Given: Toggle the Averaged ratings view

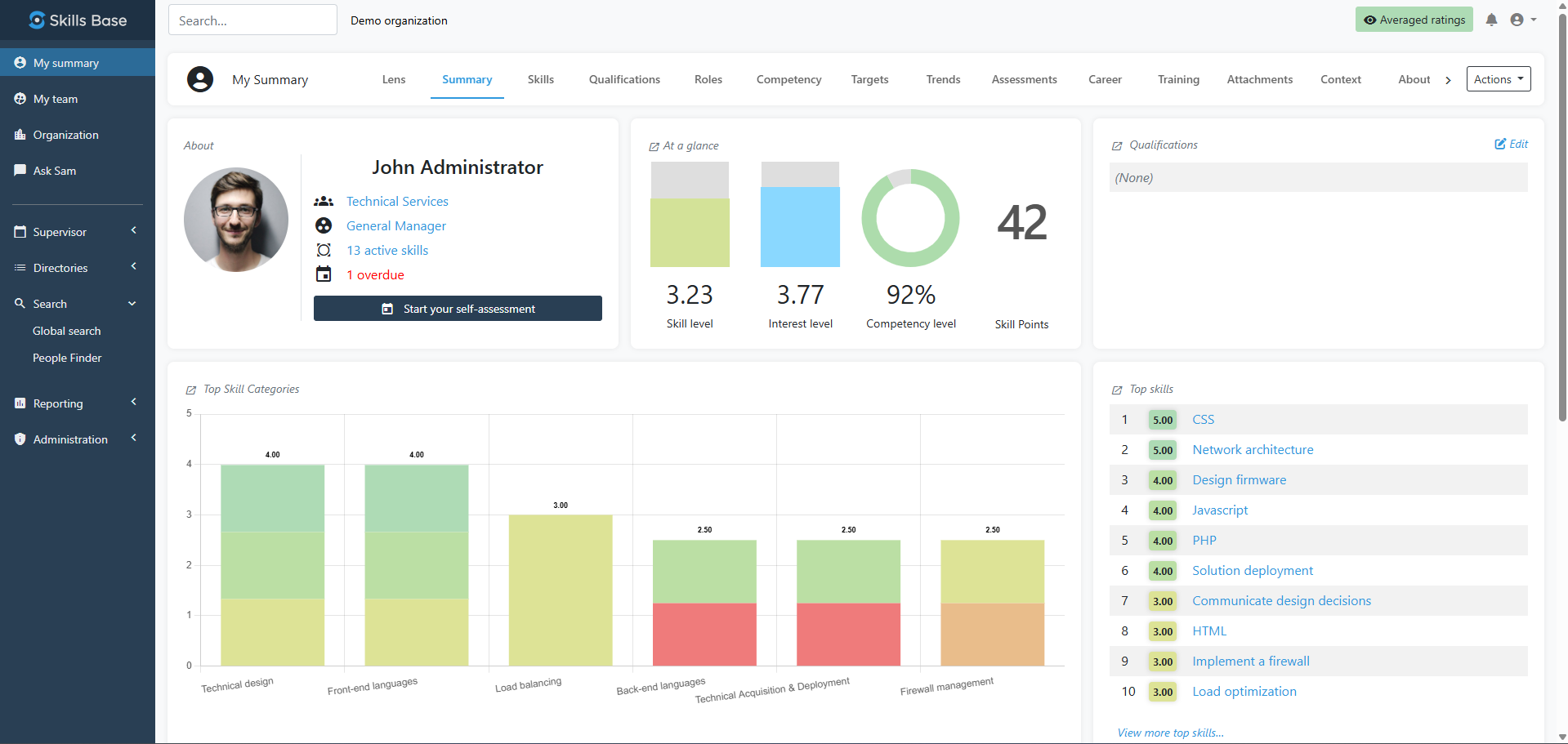Looking at the screenshot, I should coord(1414,20).
